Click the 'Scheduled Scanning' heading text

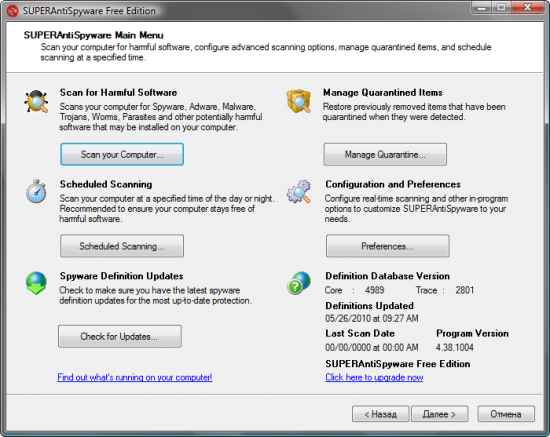coord(106,184)
